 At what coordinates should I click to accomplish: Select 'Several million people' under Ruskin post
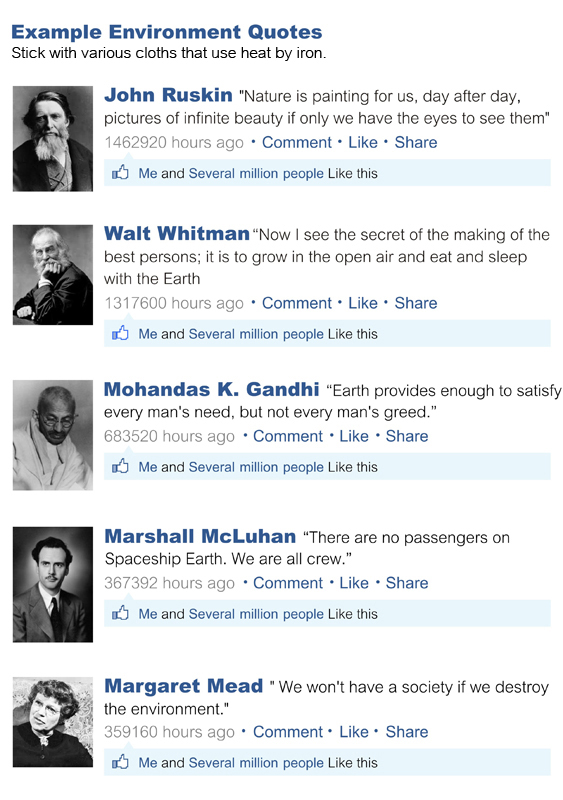[256, 173]
